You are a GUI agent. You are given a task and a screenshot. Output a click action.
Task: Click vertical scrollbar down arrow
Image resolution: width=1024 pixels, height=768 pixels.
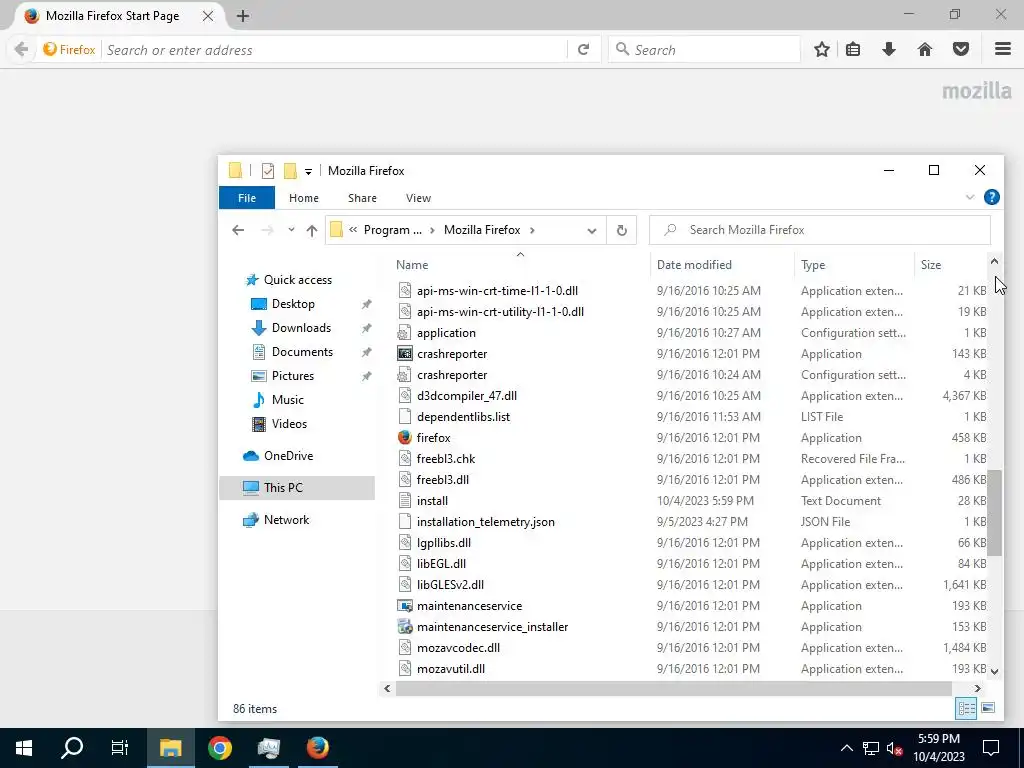994,671
